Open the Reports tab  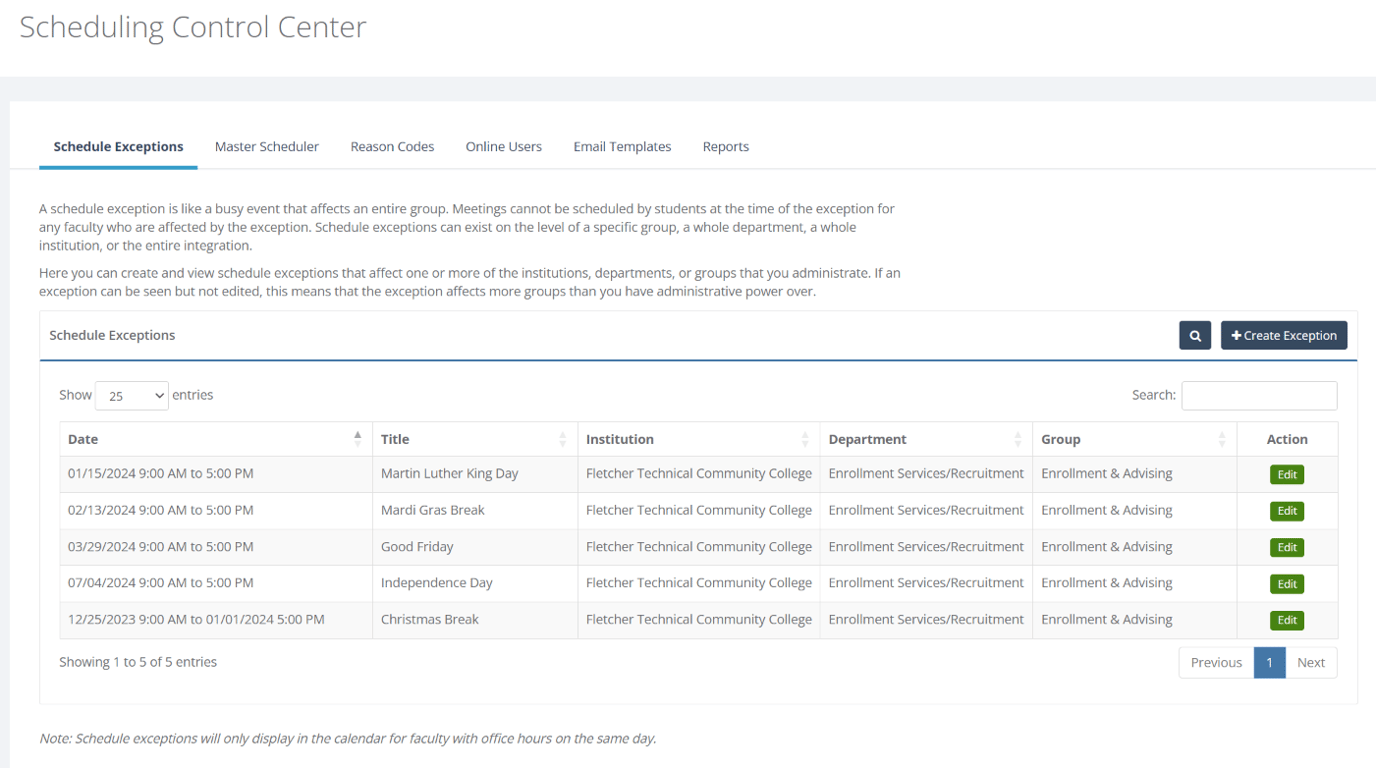[x=725, y=146]
